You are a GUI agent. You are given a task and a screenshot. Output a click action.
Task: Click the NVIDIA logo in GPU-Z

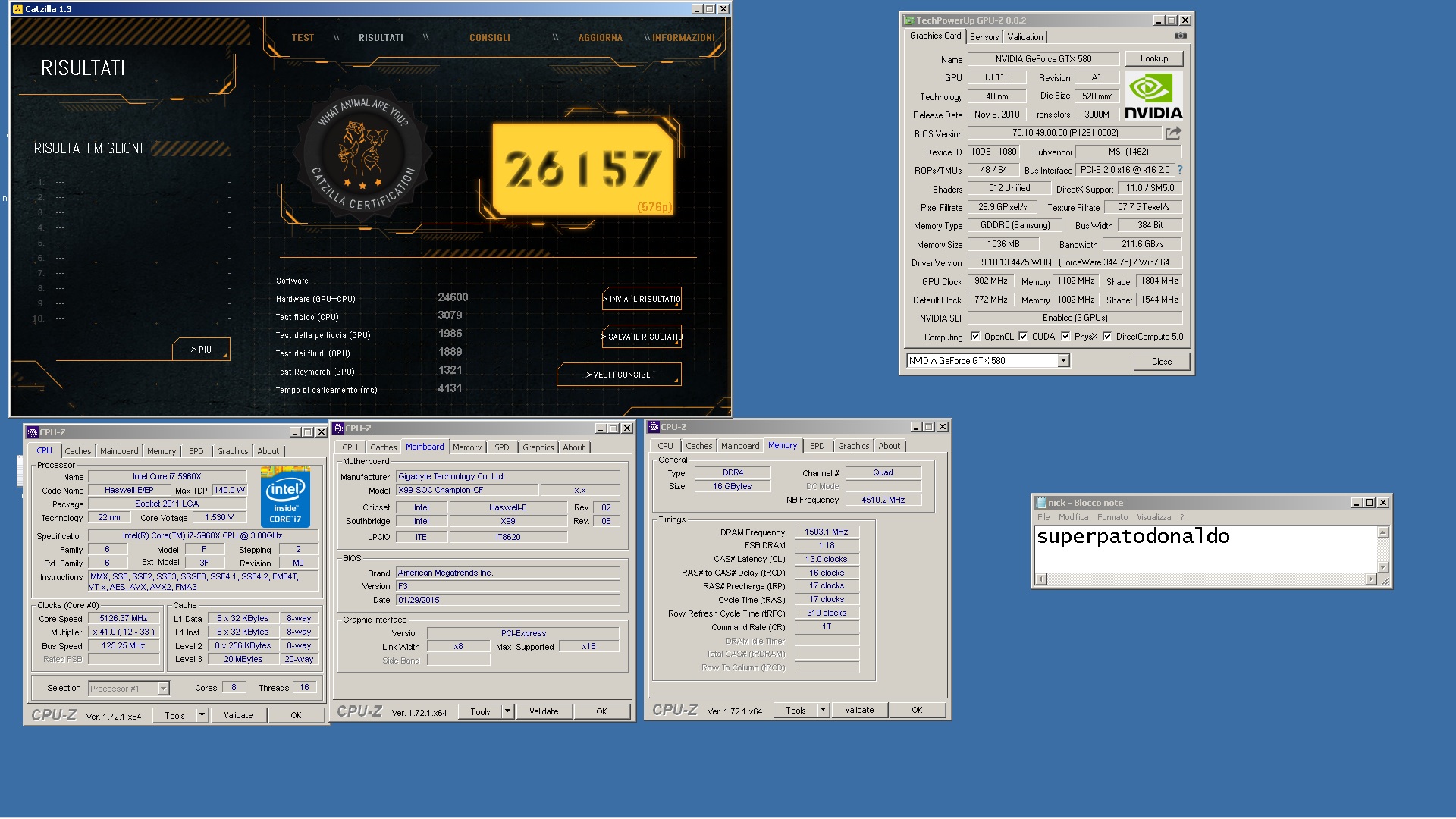tap(1153, 96)
